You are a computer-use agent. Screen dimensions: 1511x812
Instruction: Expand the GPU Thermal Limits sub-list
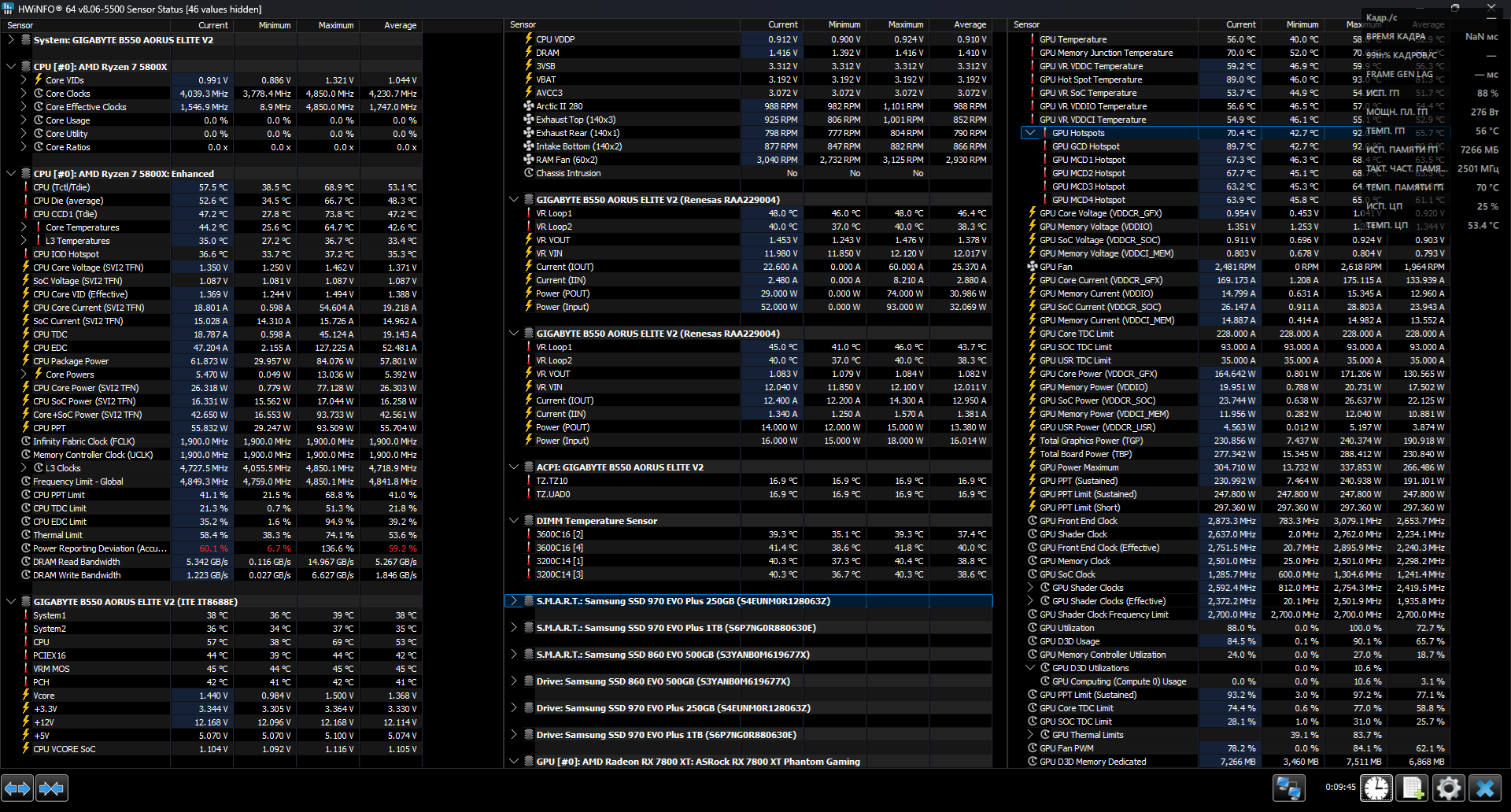(x=1030, y=735)
